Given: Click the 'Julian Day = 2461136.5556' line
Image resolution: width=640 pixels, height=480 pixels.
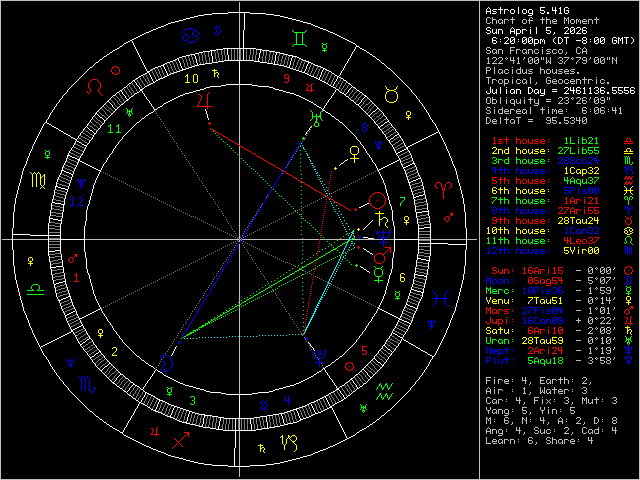Looking at the screenshot, I should pyautogui.click(x=560, y=91).
